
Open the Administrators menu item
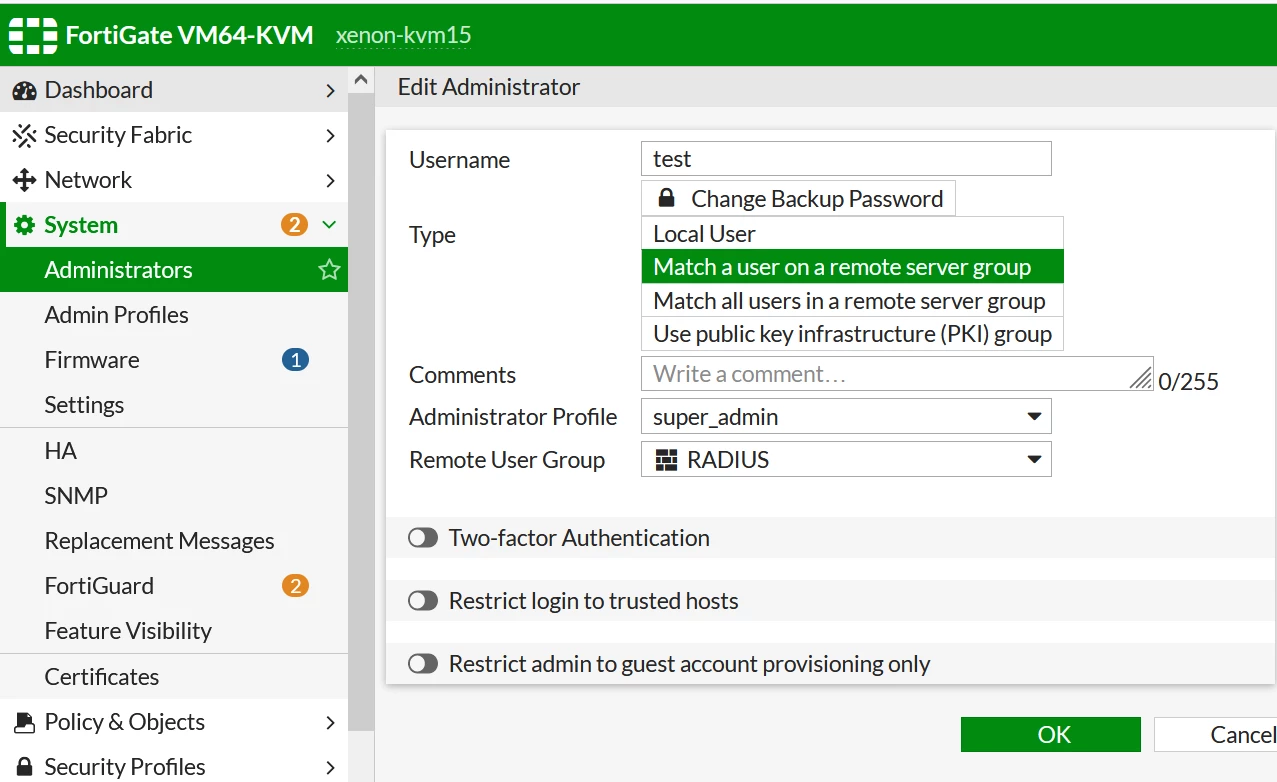[174, 270]
